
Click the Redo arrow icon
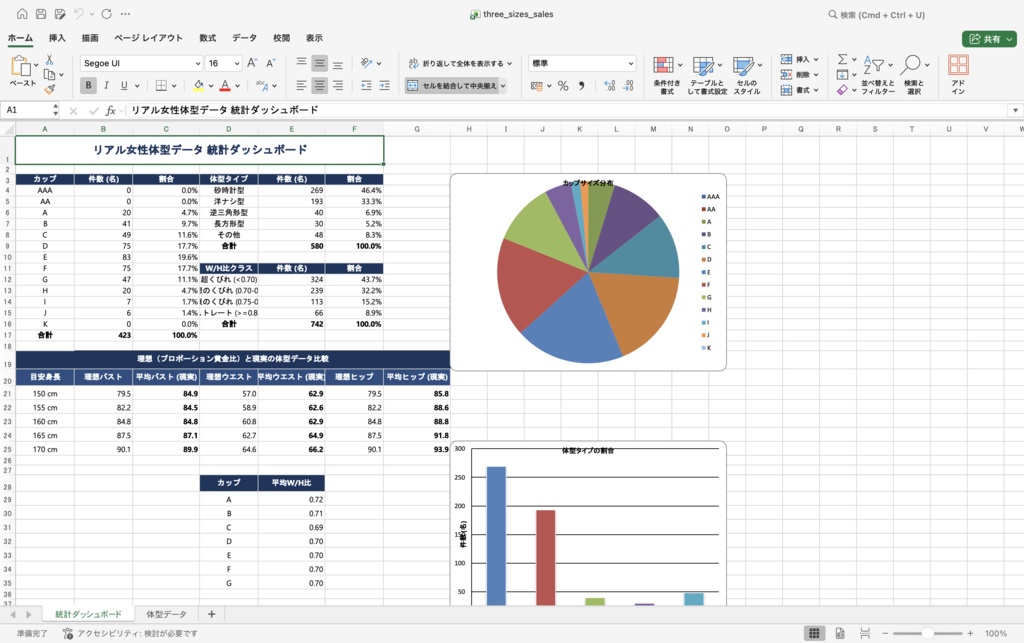click(x=106, y=14)
